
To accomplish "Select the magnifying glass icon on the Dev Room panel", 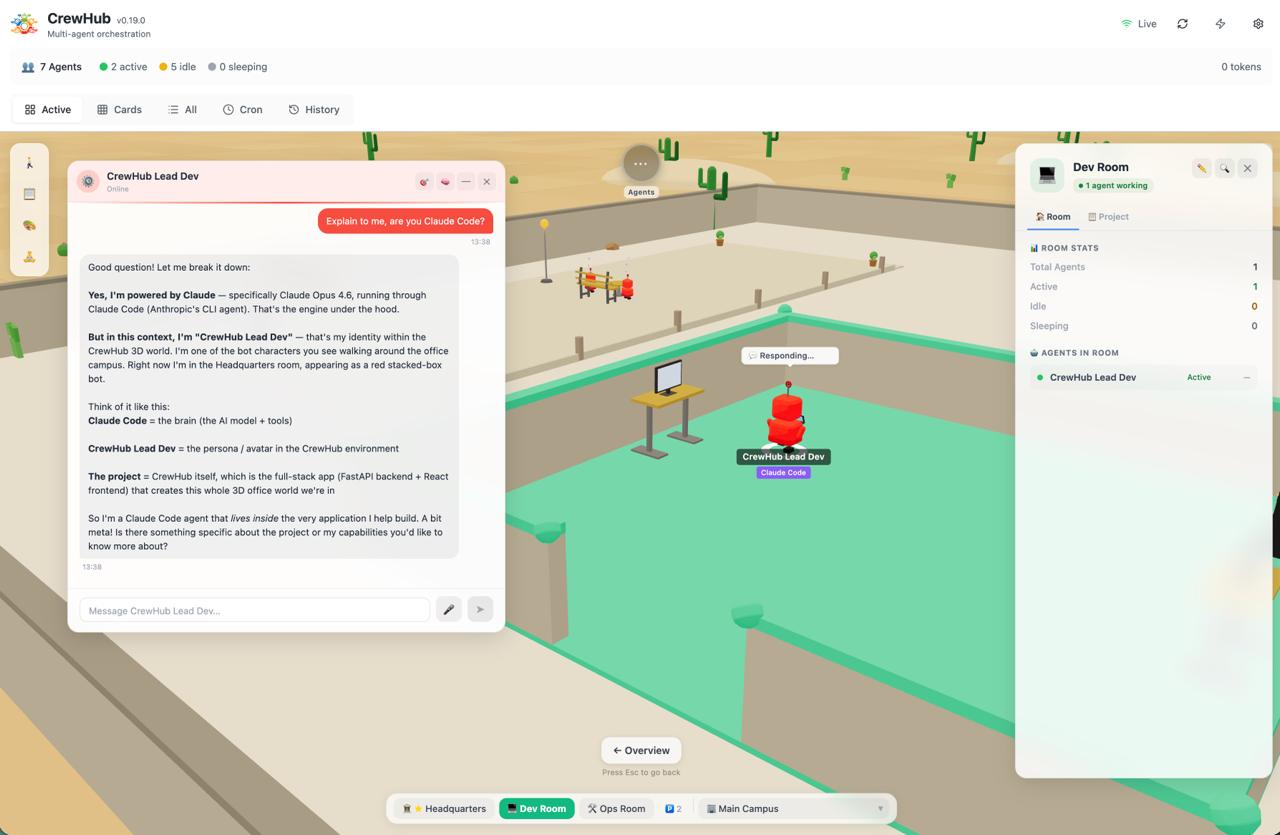I will (x=1224, y=168).
